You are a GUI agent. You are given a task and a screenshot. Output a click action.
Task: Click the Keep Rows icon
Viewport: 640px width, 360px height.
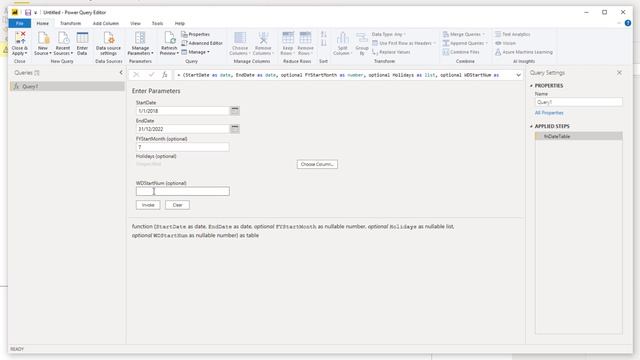click(288, 38)
